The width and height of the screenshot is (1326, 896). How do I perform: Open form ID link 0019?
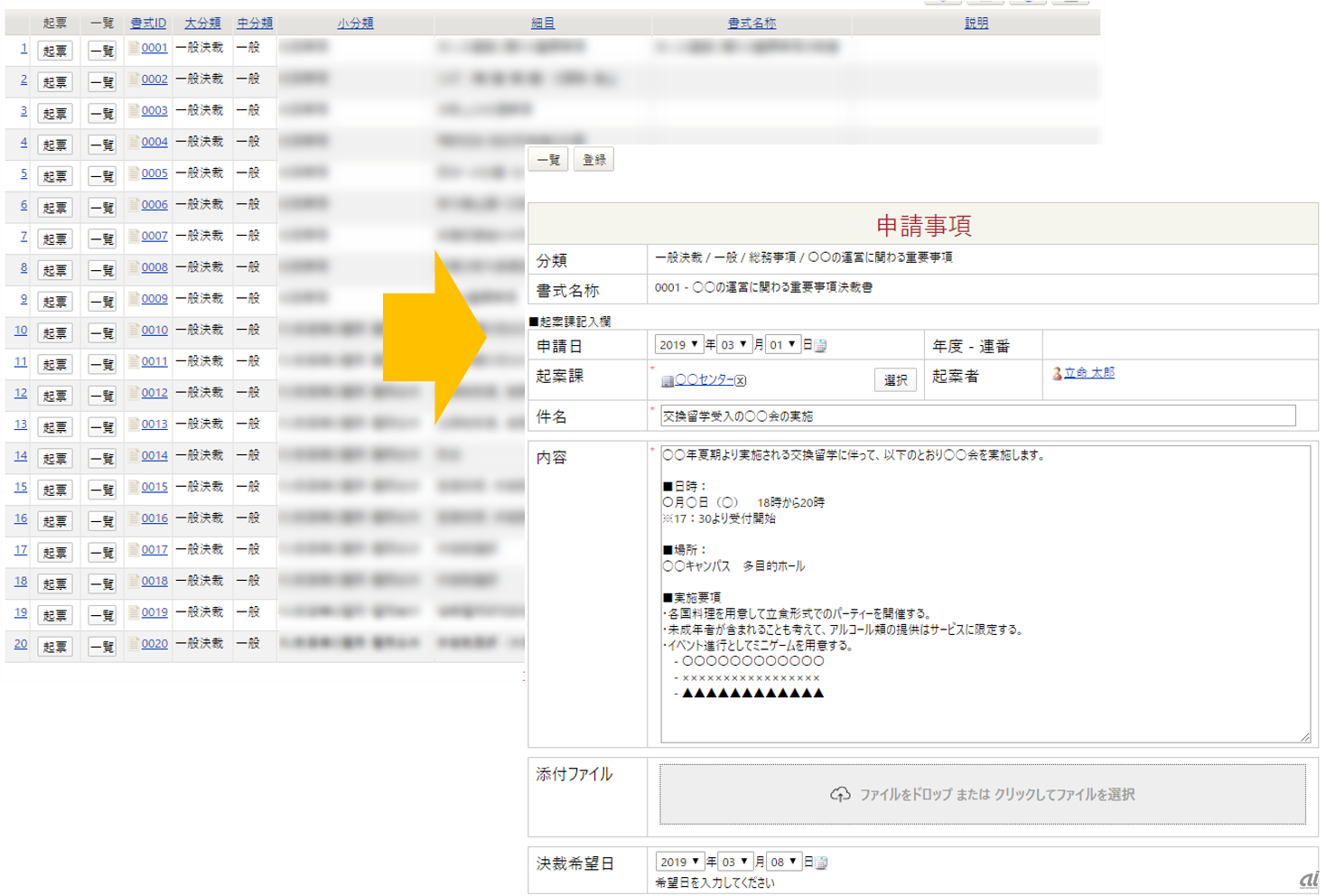click(x=154, y=612)
